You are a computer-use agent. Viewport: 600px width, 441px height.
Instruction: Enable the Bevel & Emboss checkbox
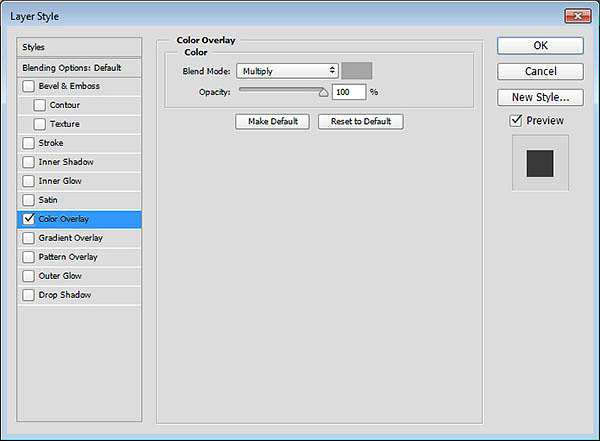tap(28, 86)
